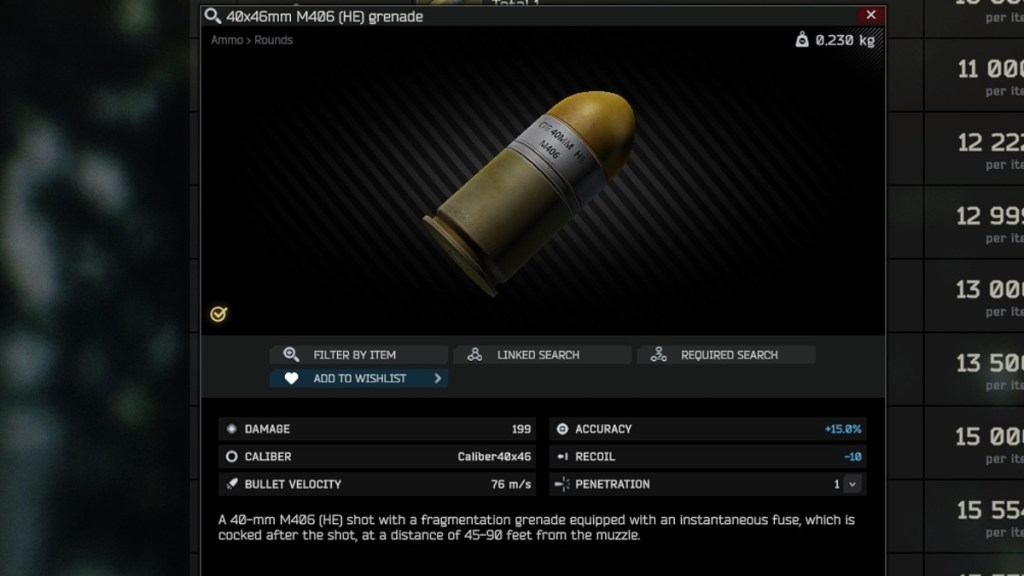1024x576 pixels.
Task: Click the Bullet Velocity icon
Action: click(x=231, y=484)
